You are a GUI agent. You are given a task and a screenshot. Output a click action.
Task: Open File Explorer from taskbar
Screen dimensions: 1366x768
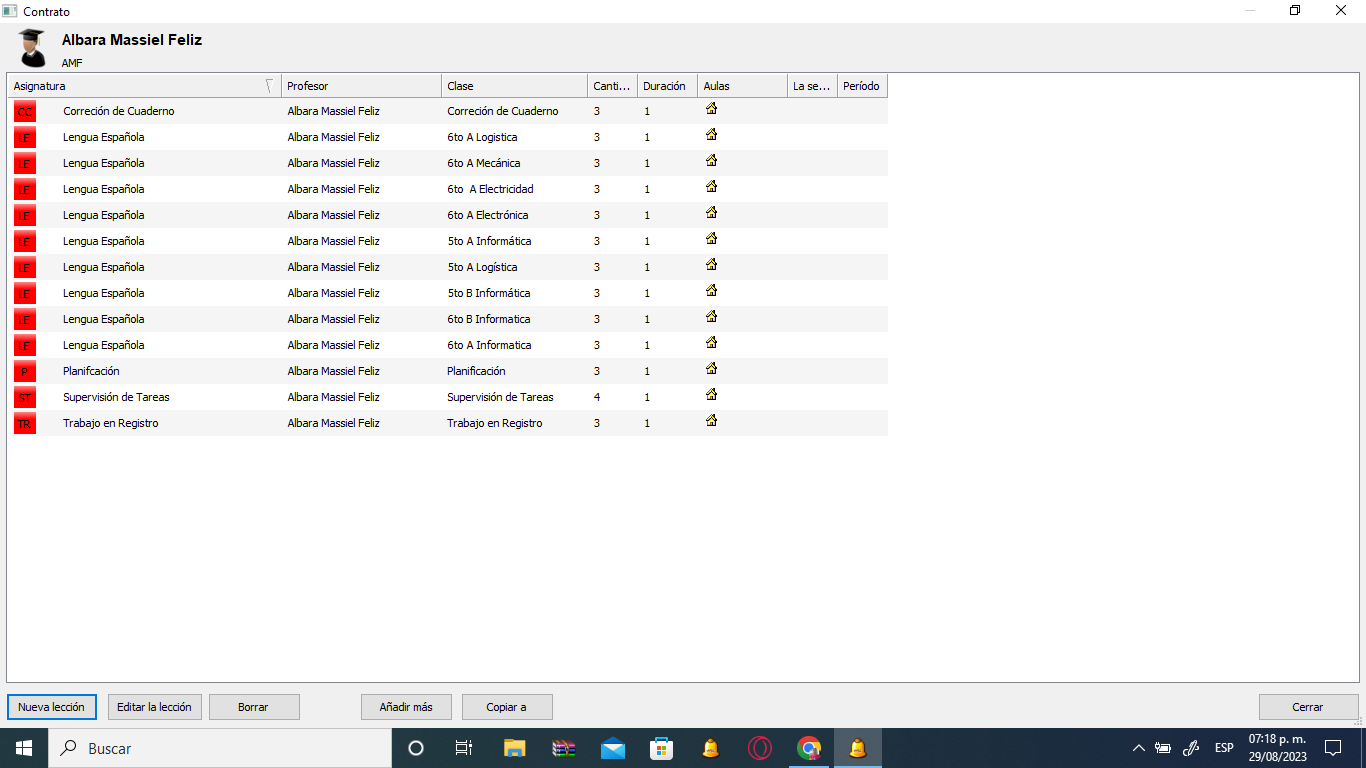(x=514, y=748)
